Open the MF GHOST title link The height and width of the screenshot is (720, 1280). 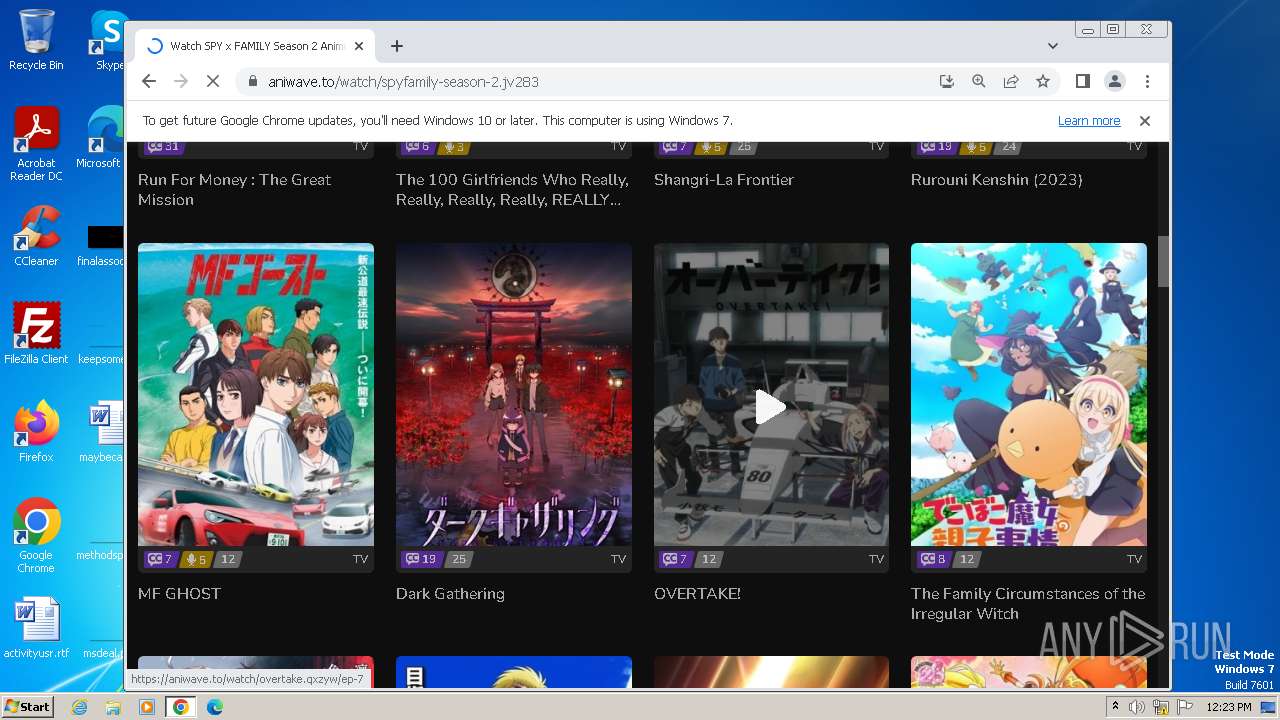coord(181,594)
